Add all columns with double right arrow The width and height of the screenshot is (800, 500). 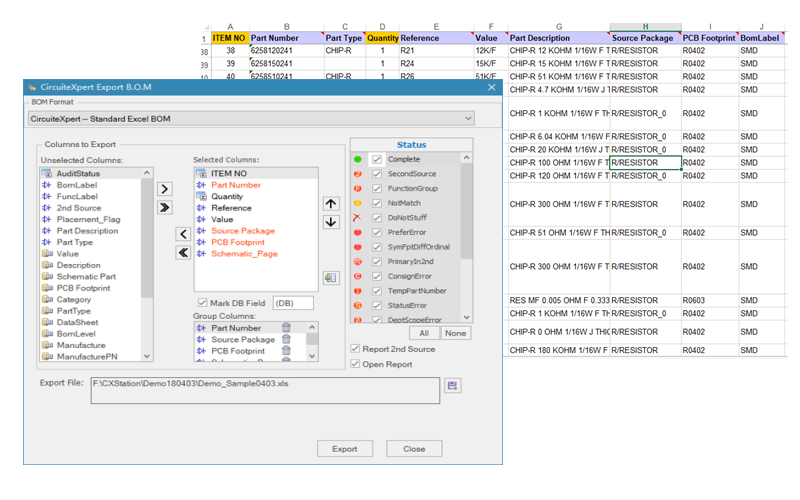click(x=165, y=207)
